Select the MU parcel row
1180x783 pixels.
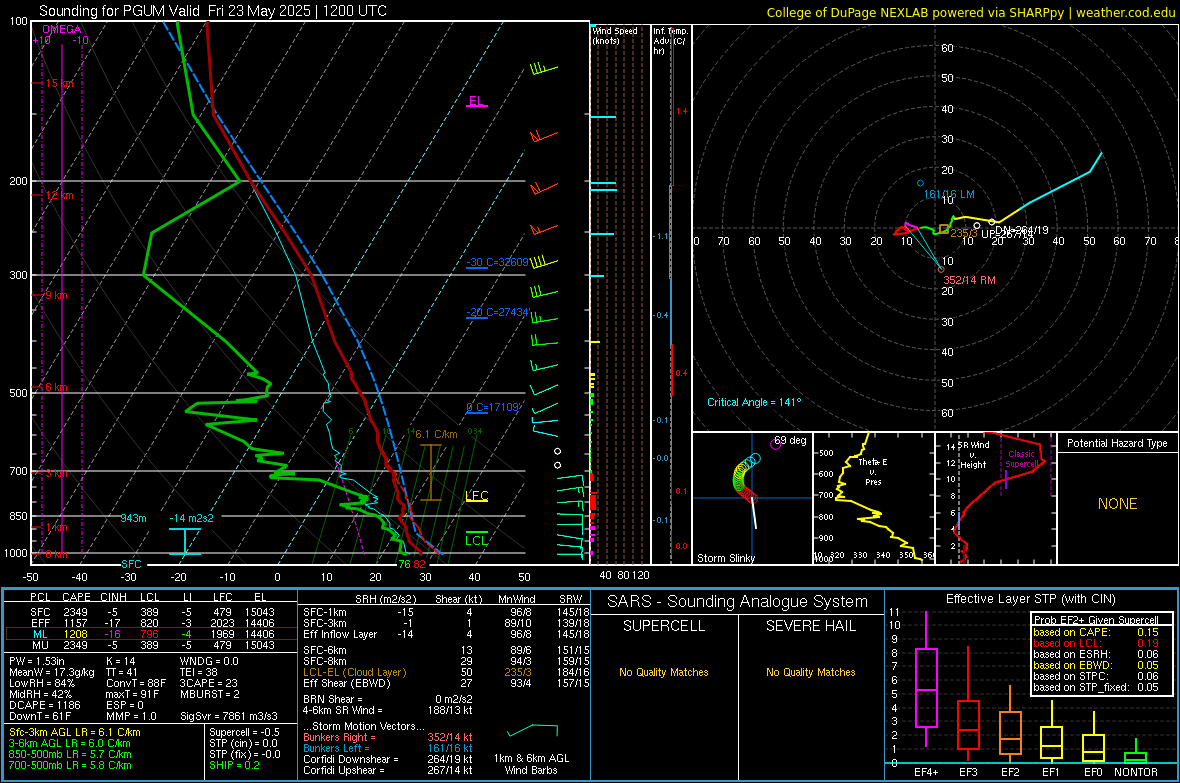click(151, 644)
